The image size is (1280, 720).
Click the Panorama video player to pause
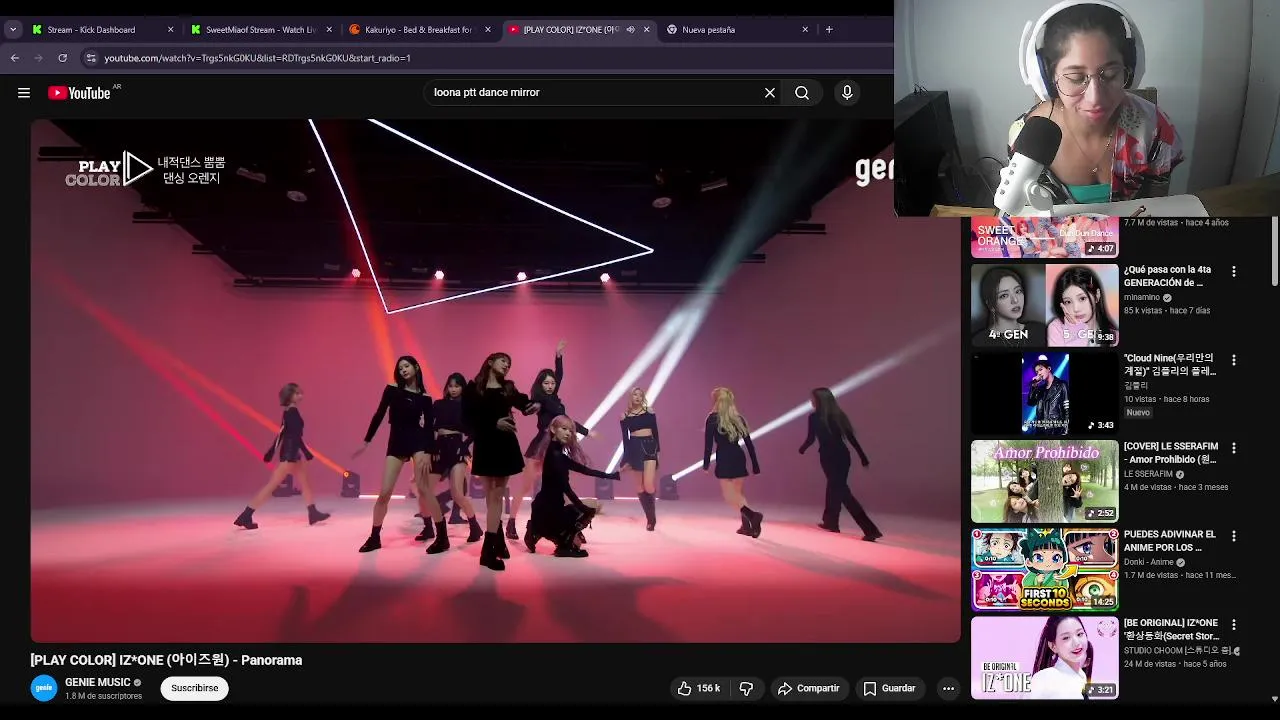coord(495,380)
